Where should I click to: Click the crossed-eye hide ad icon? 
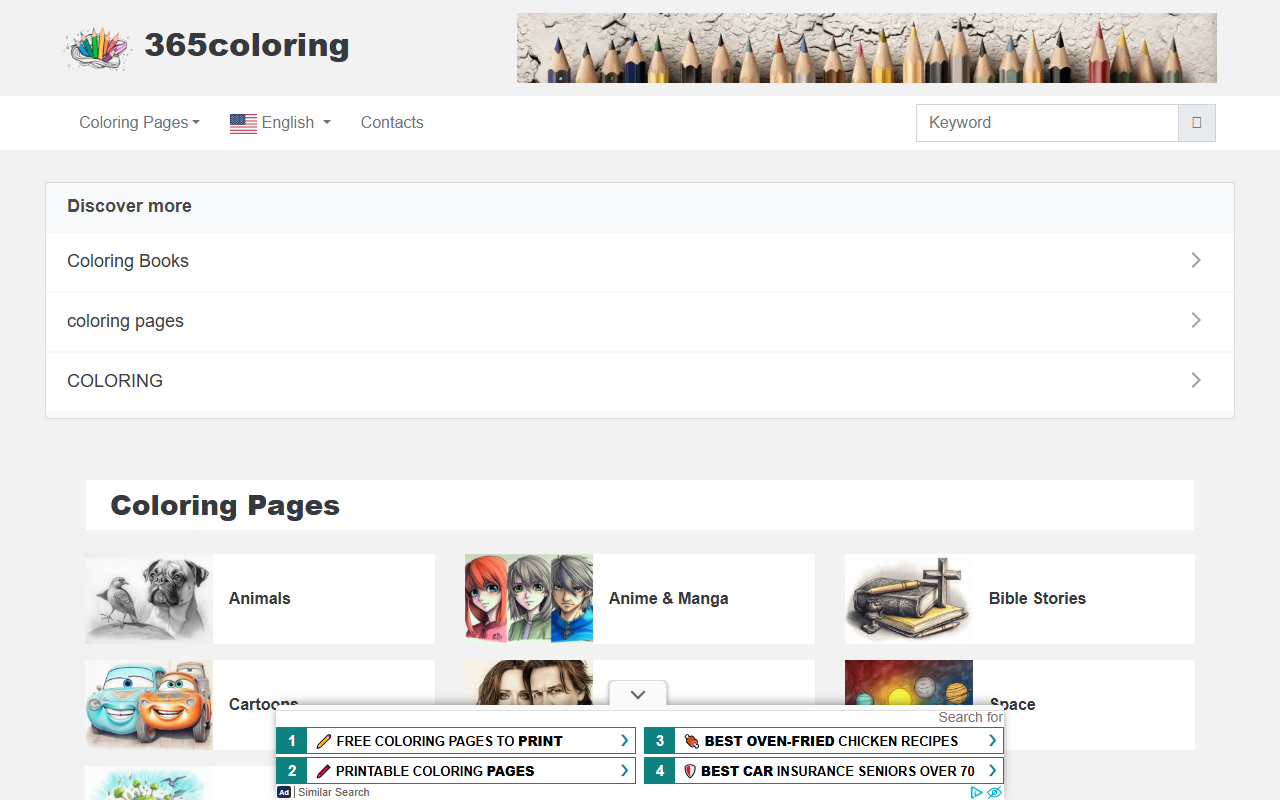(994, 792)
